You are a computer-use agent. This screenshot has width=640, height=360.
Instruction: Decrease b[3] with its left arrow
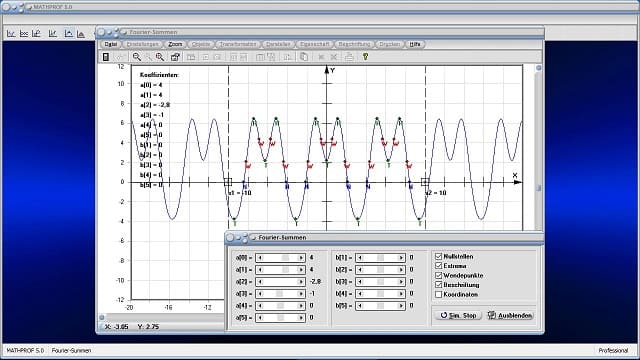360,282
